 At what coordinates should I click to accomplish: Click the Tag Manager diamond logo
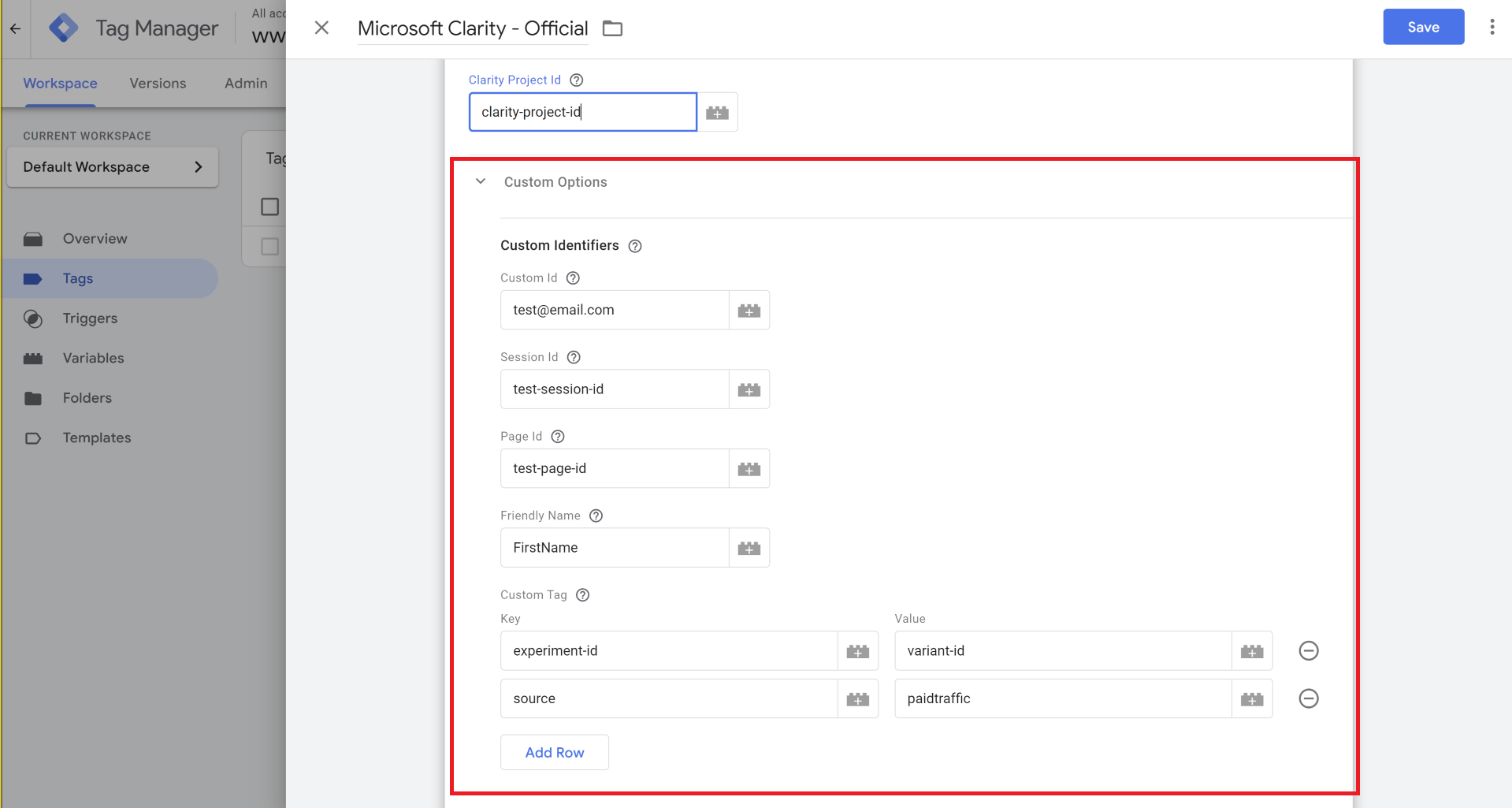point(63,28)
